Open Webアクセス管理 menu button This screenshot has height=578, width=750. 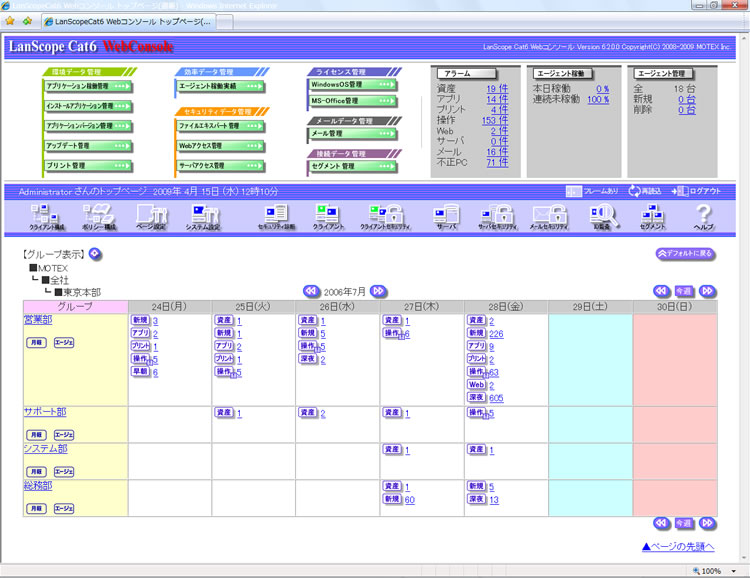pos(220,146)
